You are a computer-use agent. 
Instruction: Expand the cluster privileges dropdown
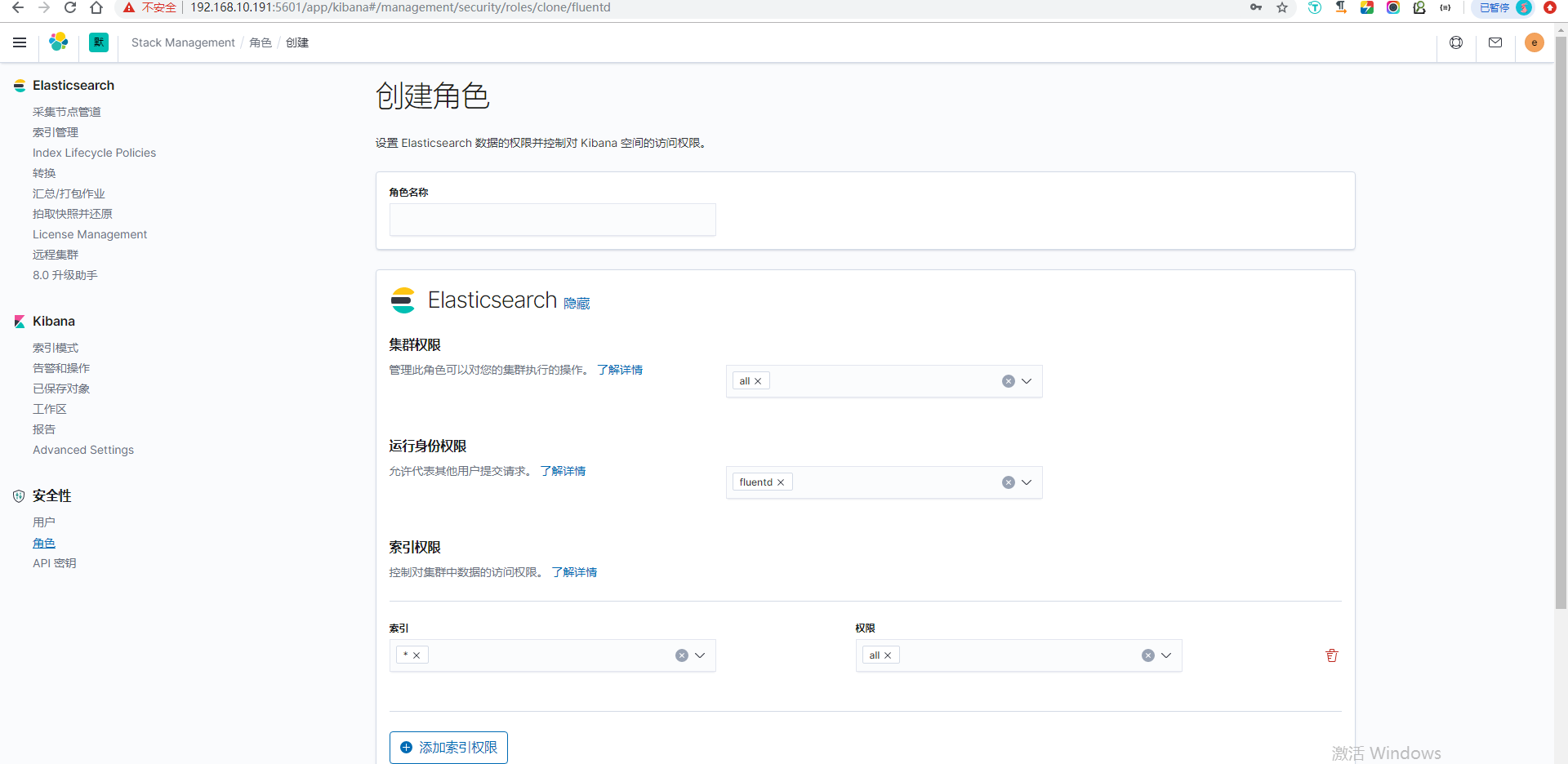(x=1027, y=381)
